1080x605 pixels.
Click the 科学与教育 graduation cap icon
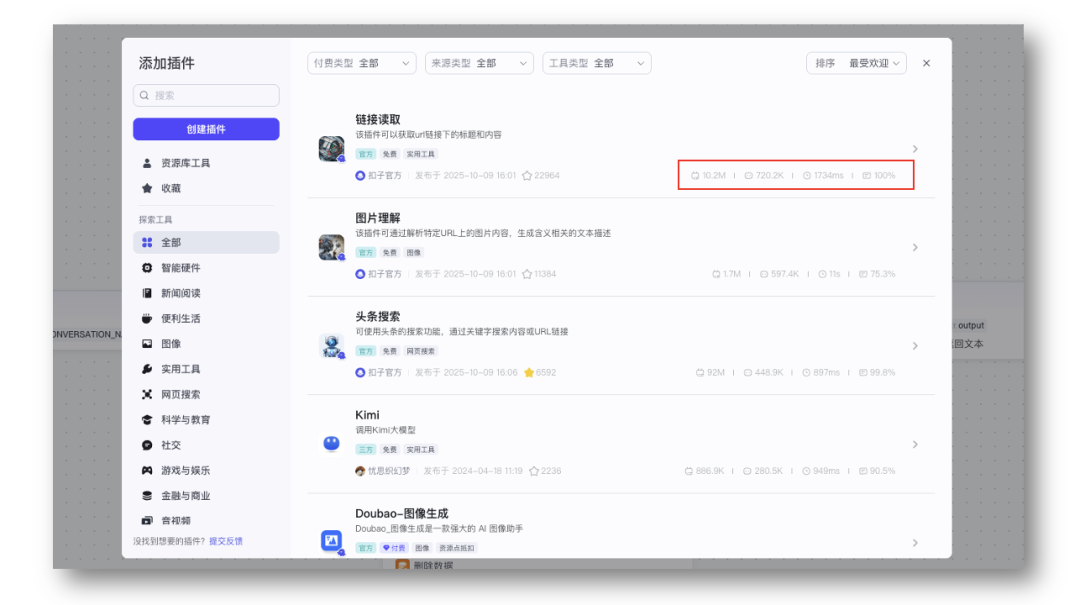147,420
